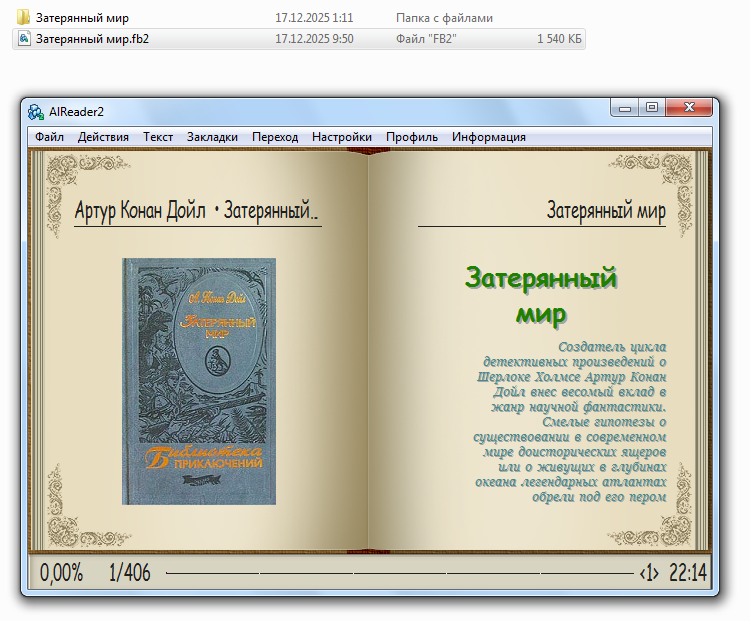The image size is (750, 621).
Task: Click the left page header Артур Конан Дойл
Action: 140,211
